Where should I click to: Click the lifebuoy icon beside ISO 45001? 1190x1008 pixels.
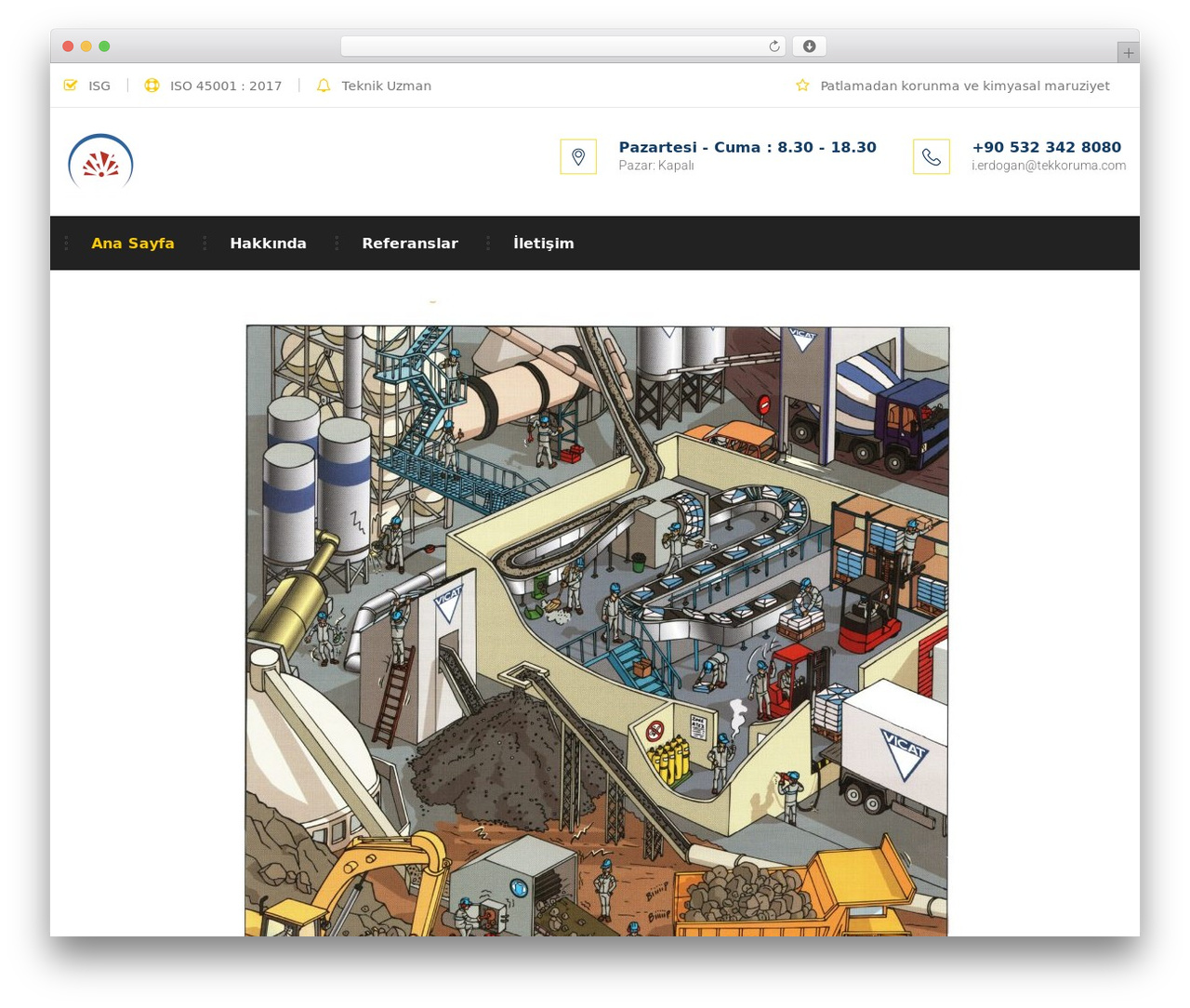pos(152,86)
